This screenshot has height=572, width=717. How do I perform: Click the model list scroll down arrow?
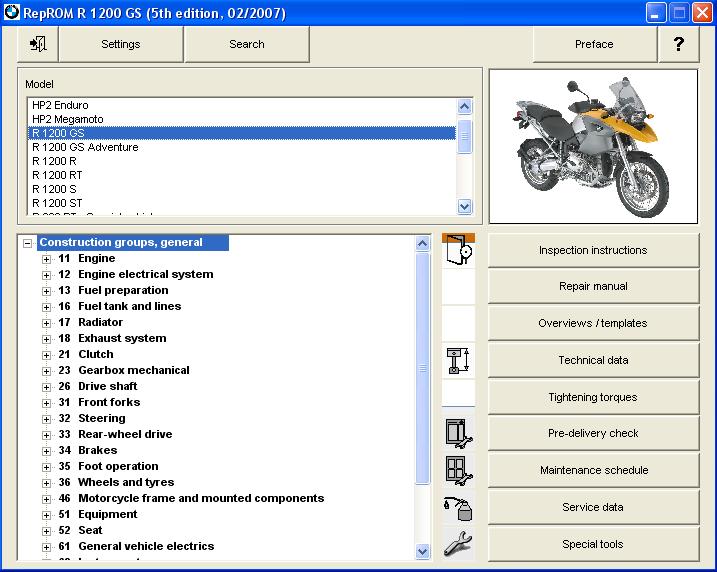point(465,206)
